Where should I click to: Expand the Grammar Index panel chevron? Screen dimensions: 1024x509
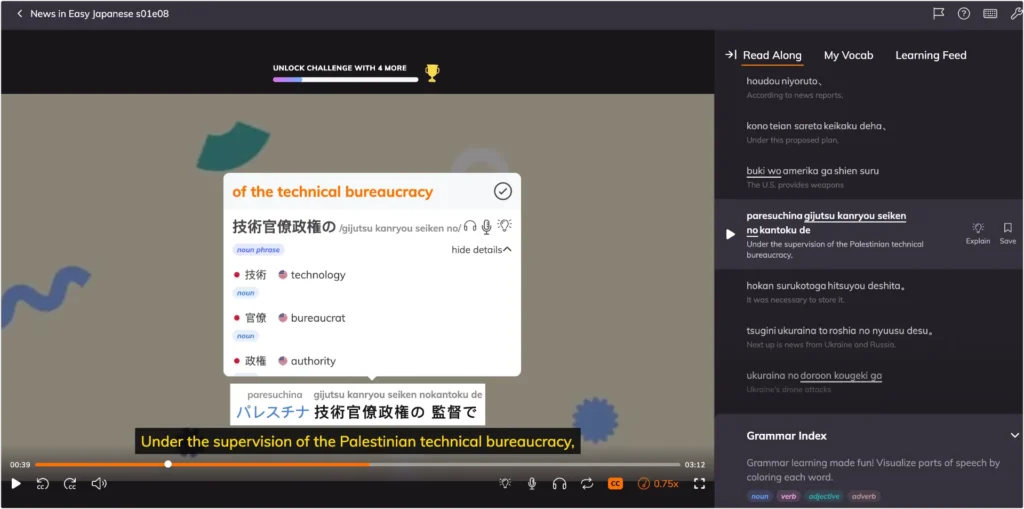[1015, 435]
